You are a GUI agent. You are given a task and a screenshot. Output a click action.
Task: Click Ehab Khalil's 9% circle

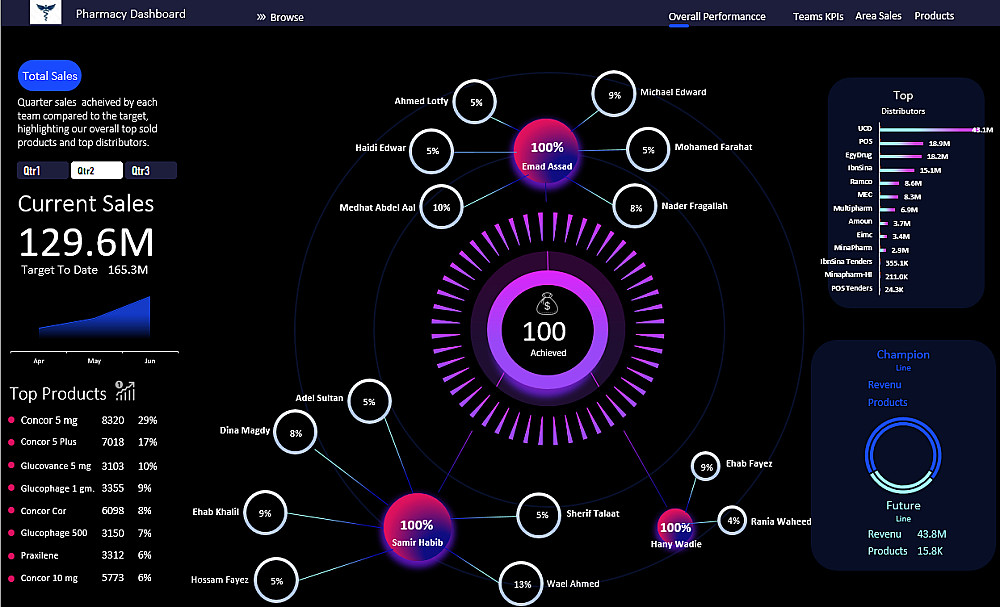(265, 513)
